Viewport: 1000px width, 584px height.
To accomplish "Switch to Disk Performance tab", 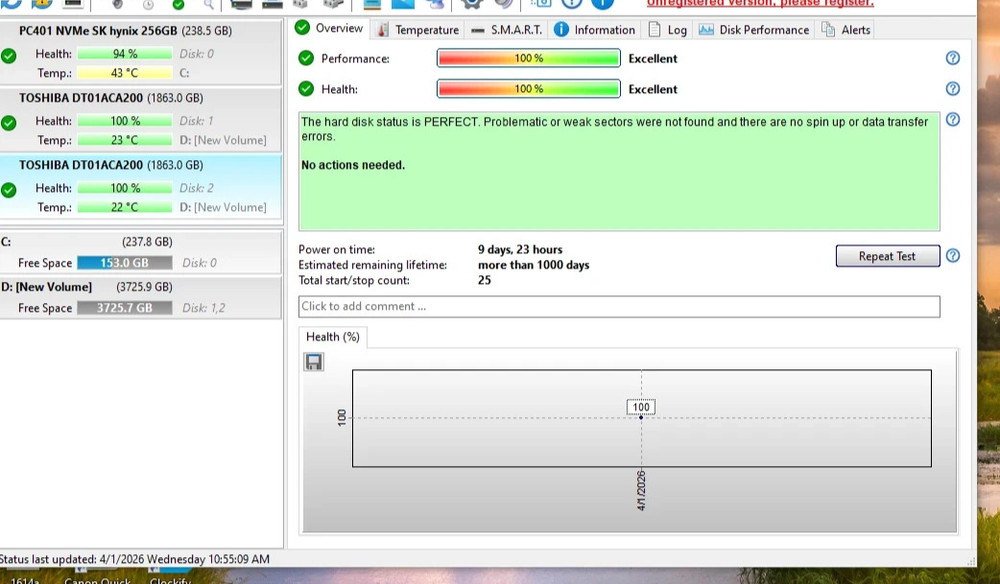I will [x=754, y=29].
